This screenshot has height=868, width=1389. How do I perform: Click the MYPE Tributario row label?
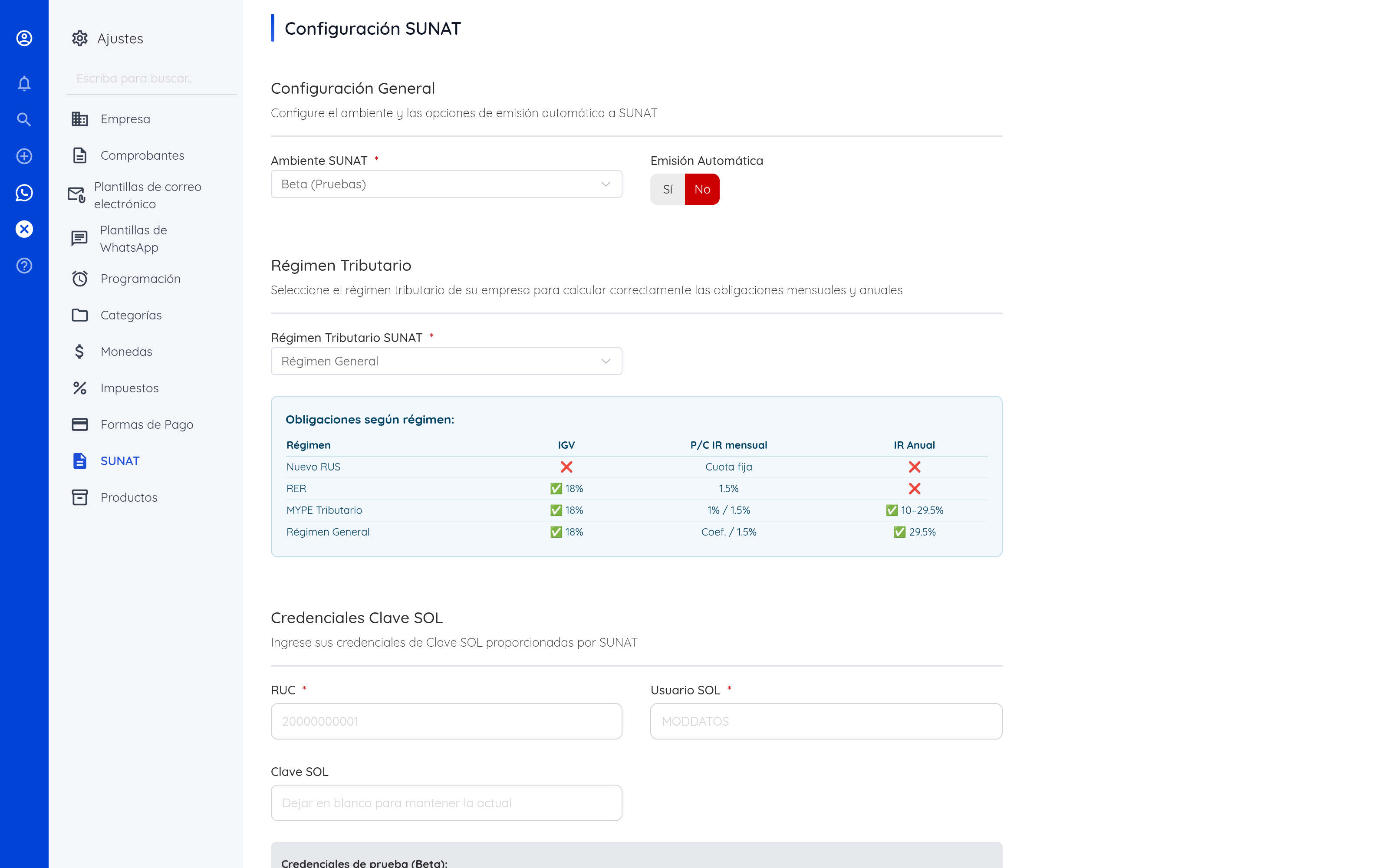click(x=324, y=510)
